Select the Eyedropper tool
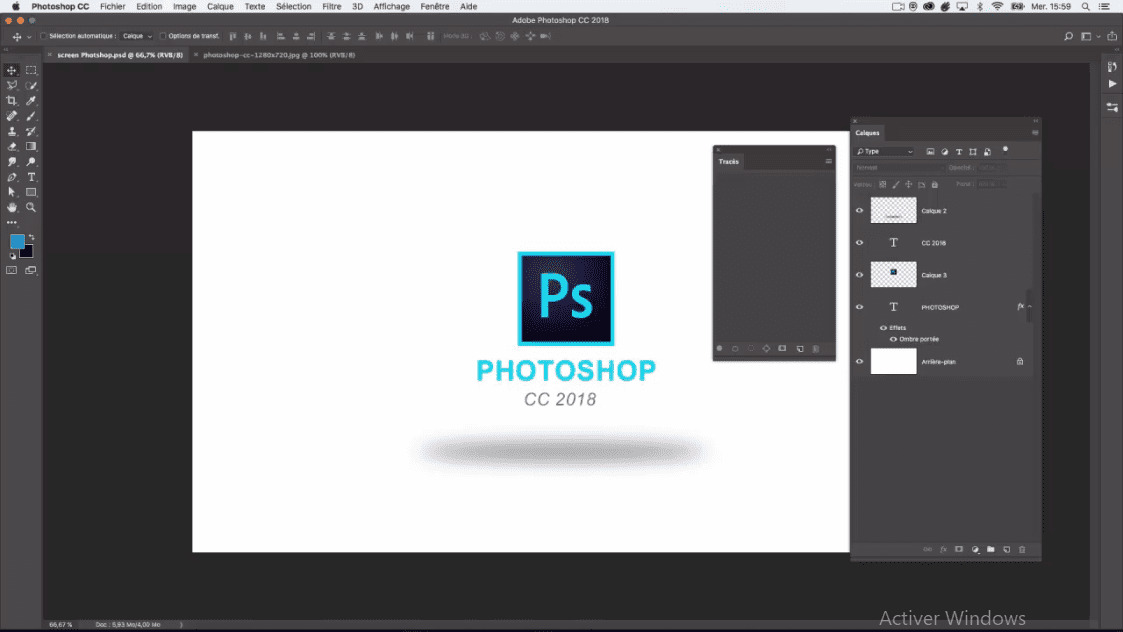Image resolution: width=1123 pixels, height=632 pixels. tap(31, 101)
